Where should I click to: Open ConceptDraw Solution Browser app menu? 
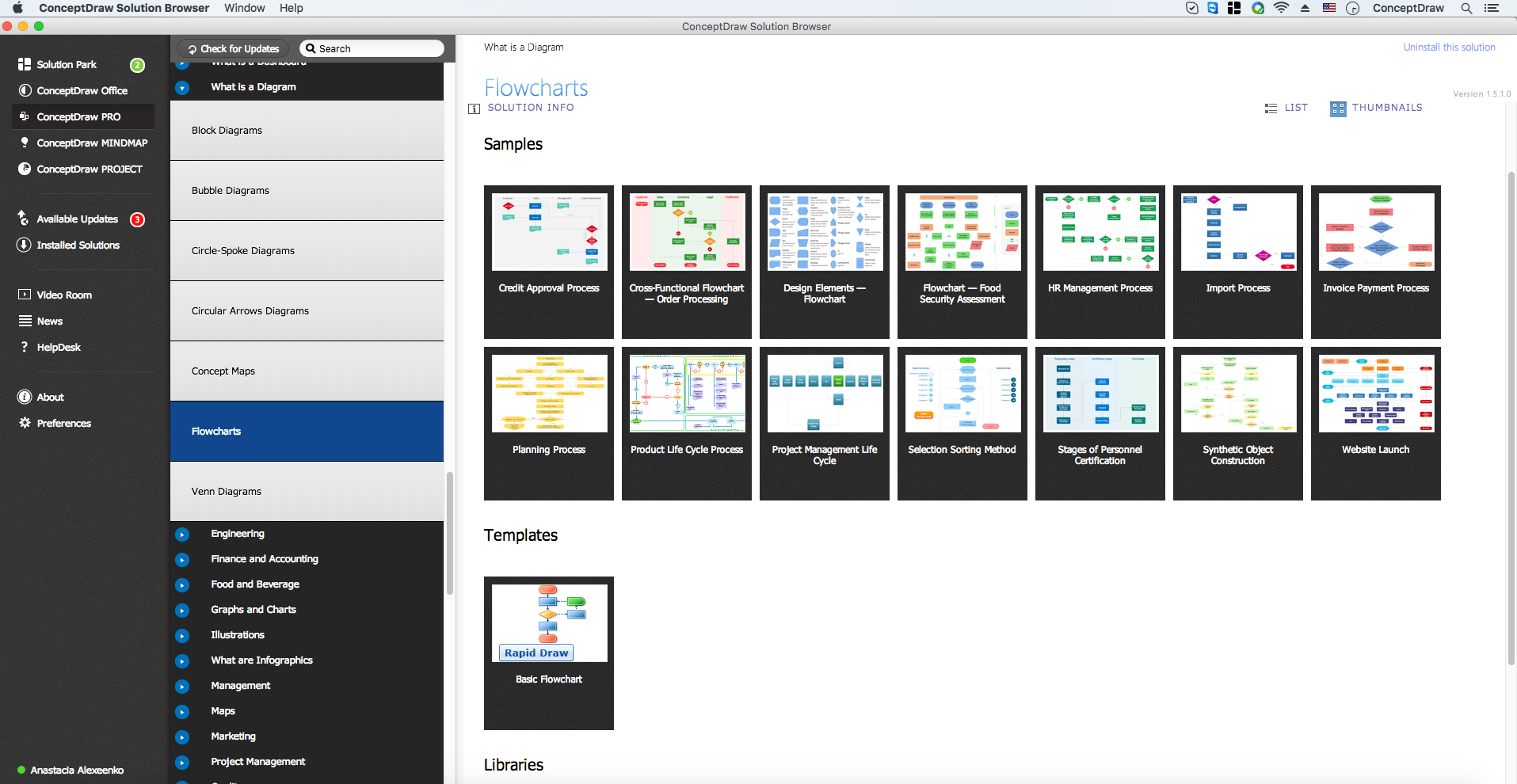(124, 8)
